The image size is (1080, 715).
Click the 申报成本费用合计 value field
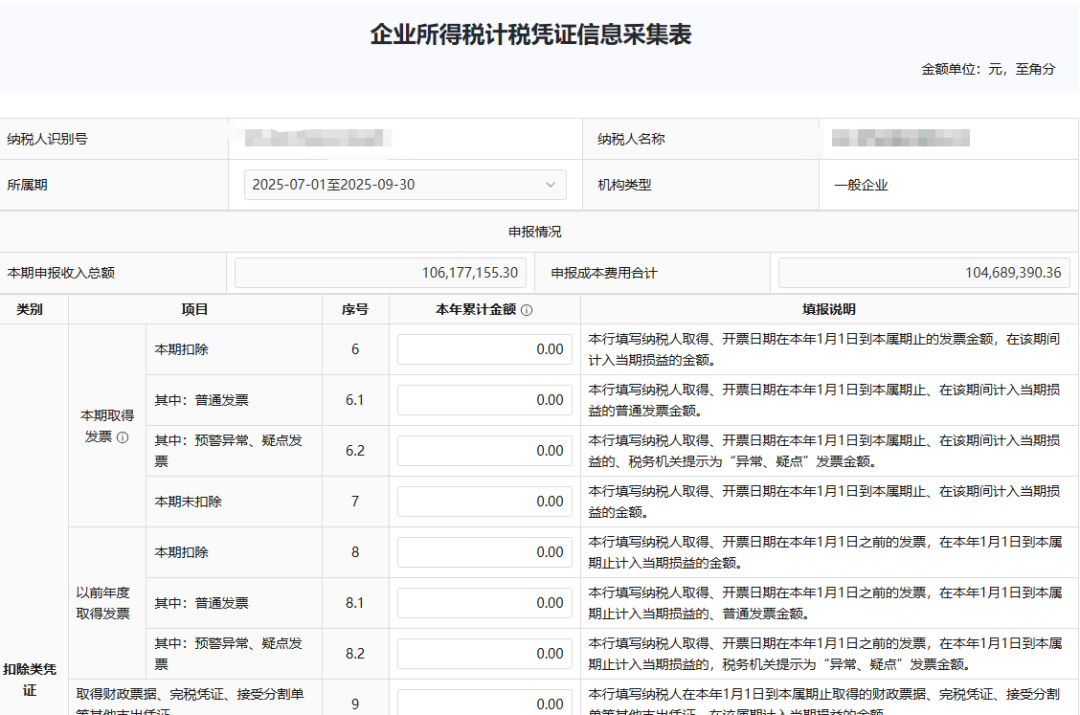923,273
